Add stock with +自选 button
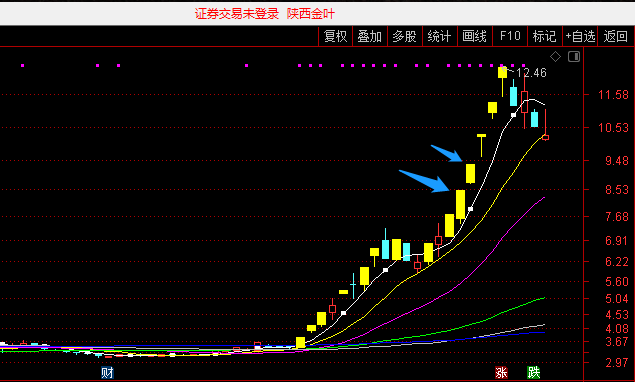This screenshot has height=382, width=635. (580, 36)
